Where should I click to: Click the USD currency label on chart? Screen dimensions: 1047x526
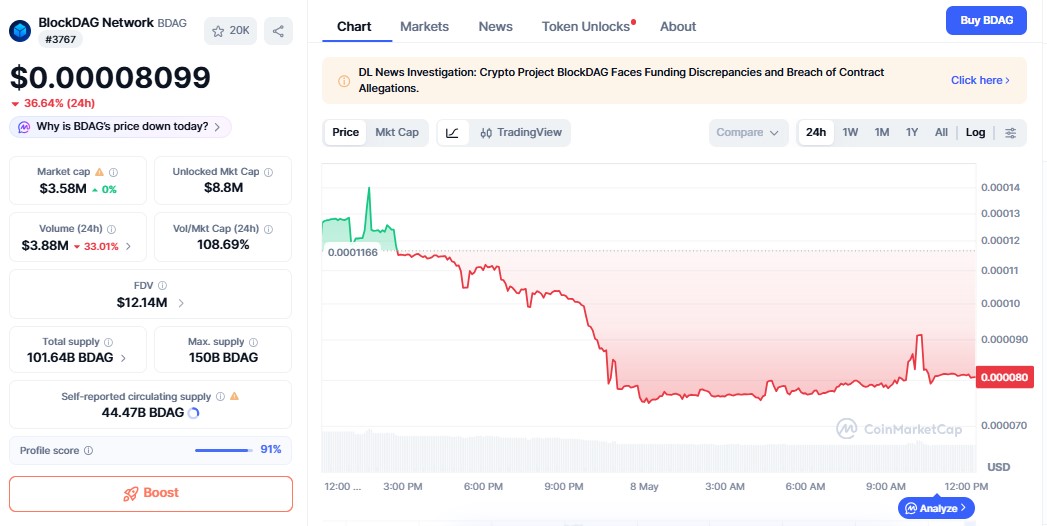point(998,467)
